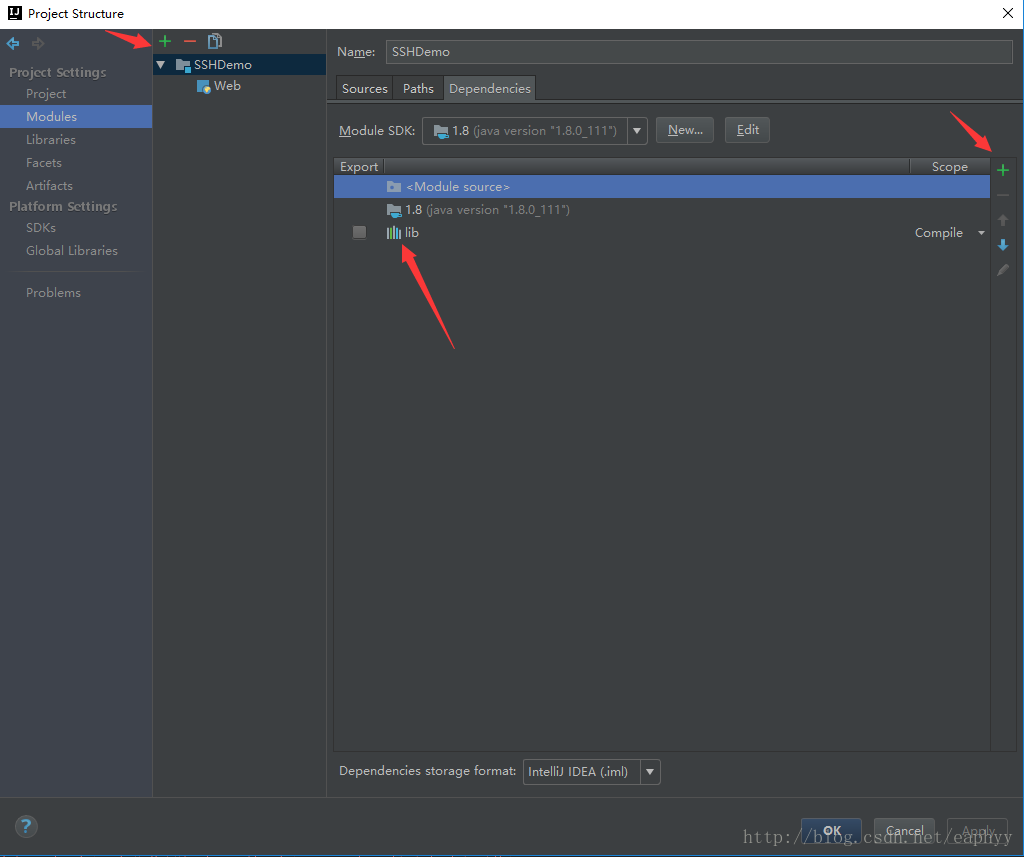Click the forward navigation arrow

click(38, 44)
